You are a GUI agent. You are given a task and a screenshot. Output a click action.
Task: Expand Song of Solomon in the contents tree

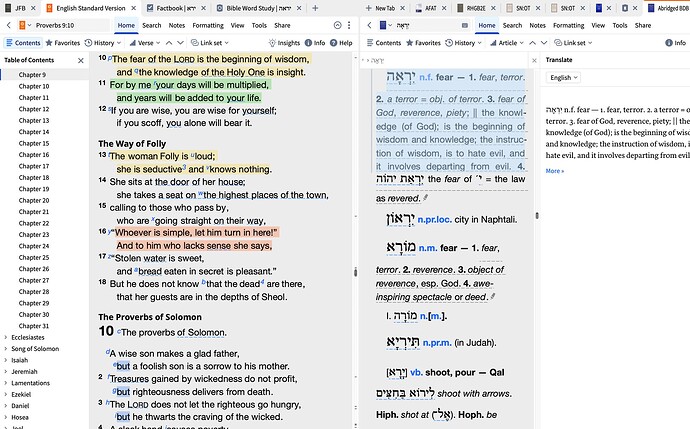(6, 349)
